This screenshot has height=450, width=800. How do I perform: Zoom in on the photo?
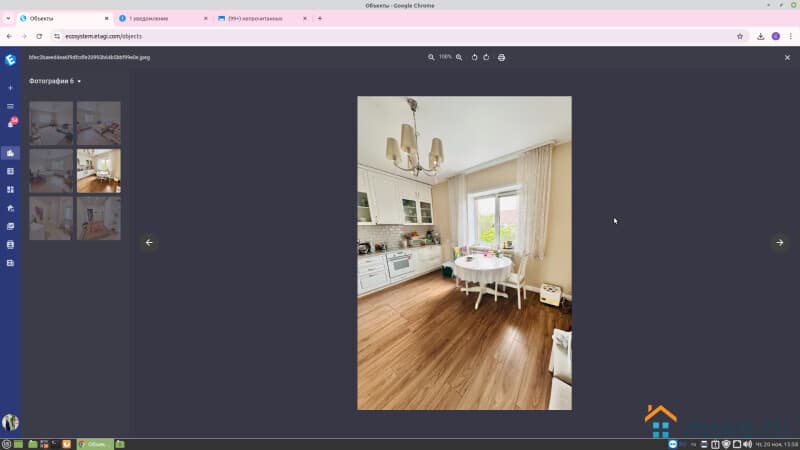459,57
